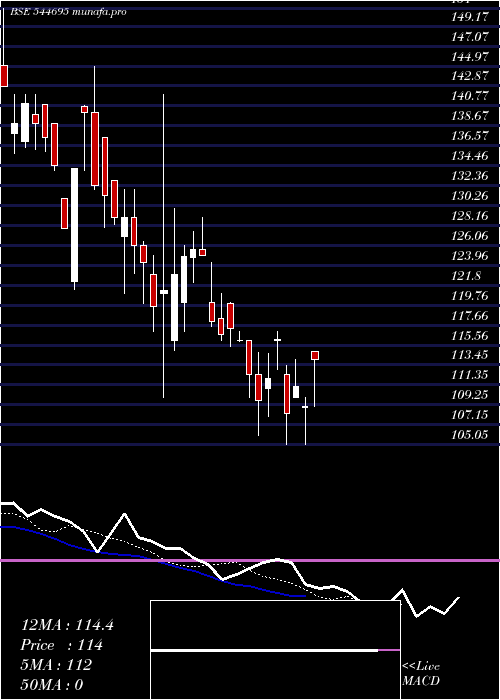
Task: Click the 144.97 price axis label
Action: click(470, 56)
